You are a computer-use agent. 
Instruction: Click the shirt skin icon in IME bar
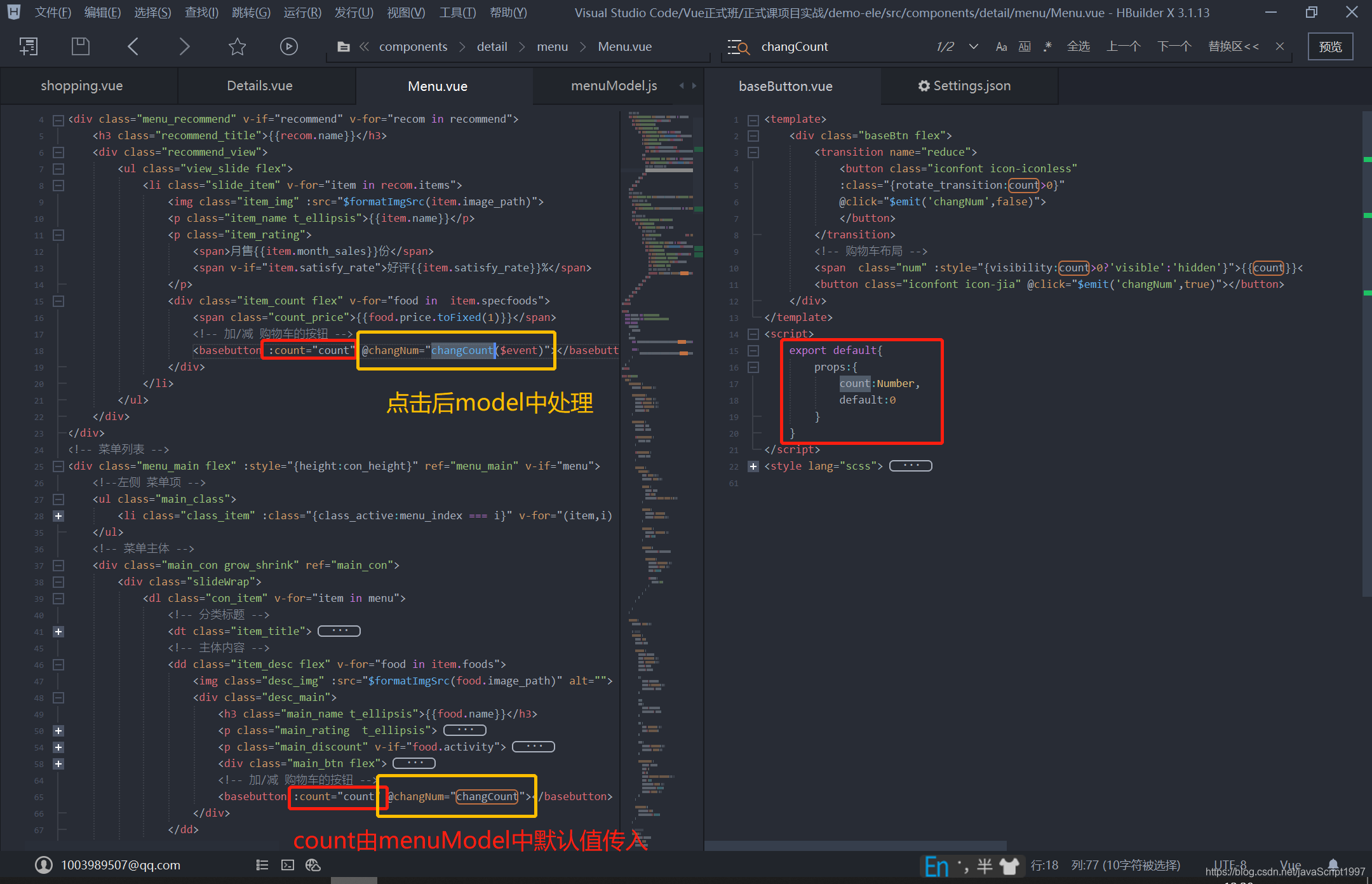pyautogui.click(x=1009, y=866)
